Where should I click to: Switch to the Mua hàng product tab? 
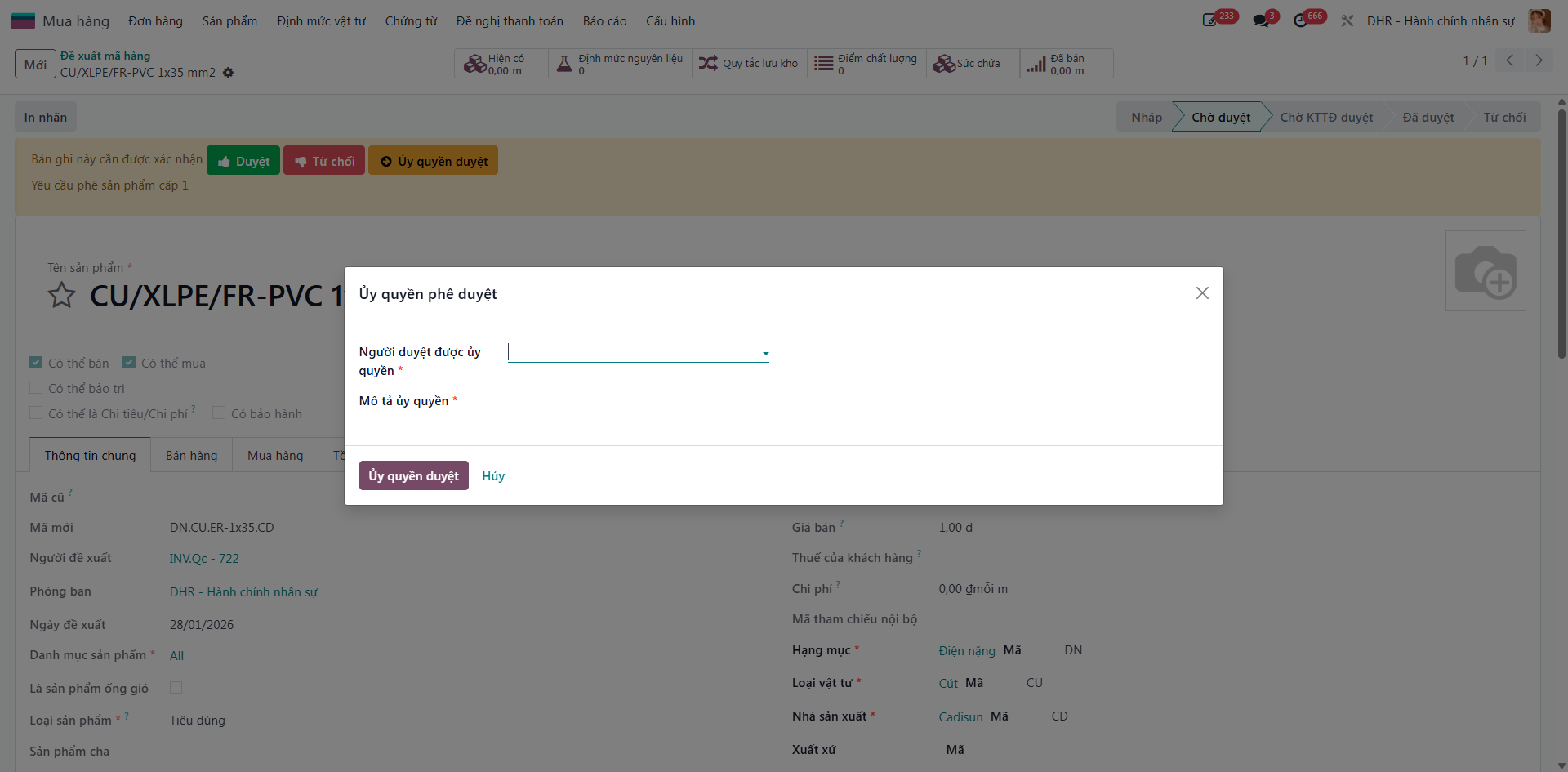click(275, 456)
